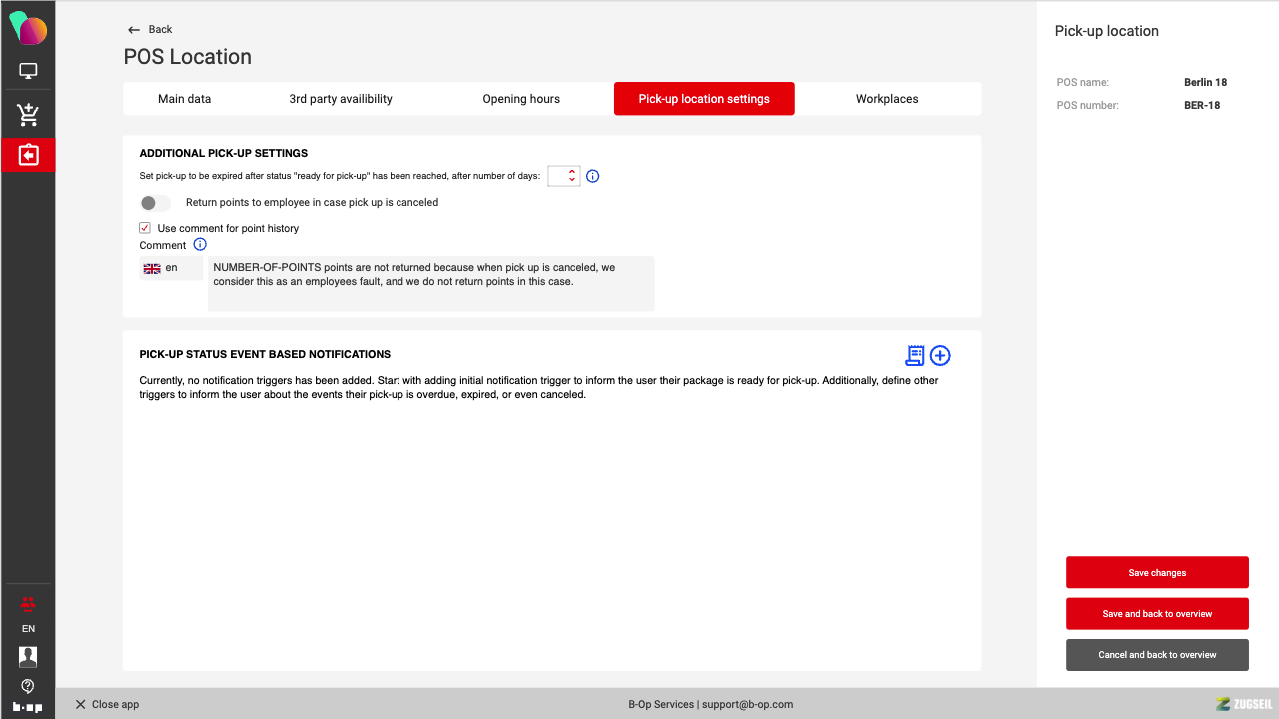Open the help question mark icon
The height and width of the screenshot is (719, 1279).
(28, 685)
